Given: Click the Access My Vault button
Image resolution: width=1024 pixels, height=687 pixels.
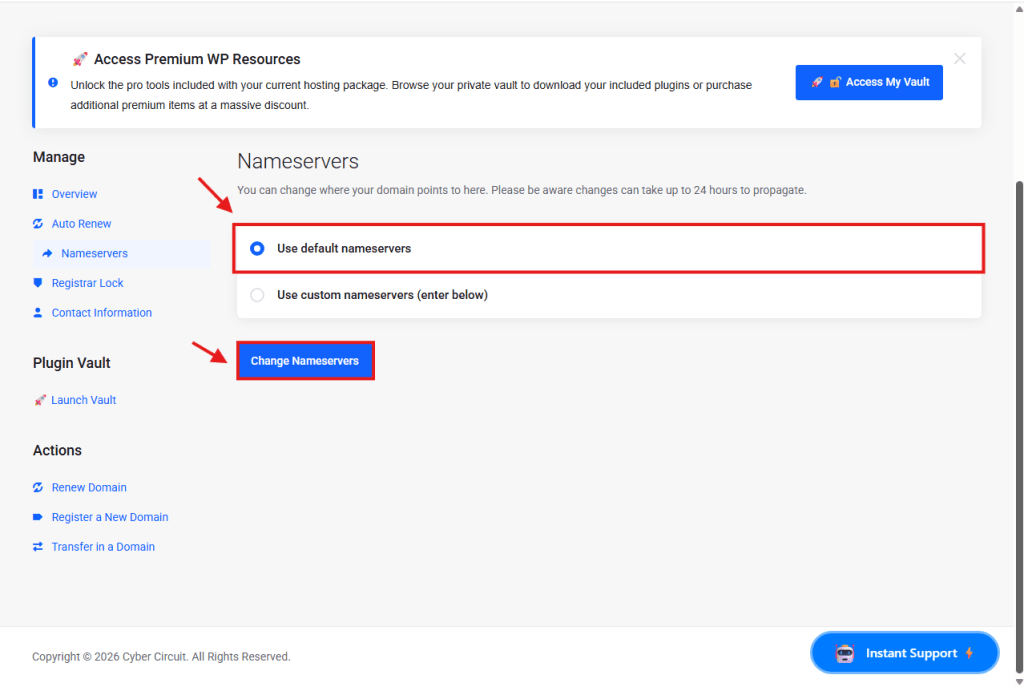Looking at the screenshot, I should pyautogui.click(x=868, y=82).
